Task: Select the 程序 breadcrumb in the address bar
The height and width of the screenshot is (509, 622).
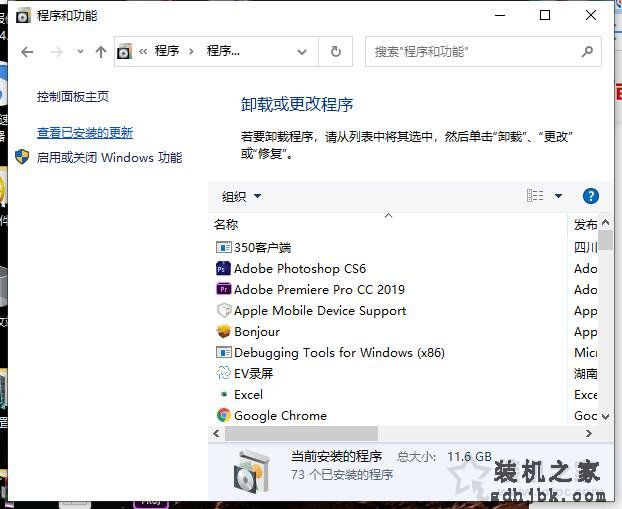Action: [x=167, y=51]
